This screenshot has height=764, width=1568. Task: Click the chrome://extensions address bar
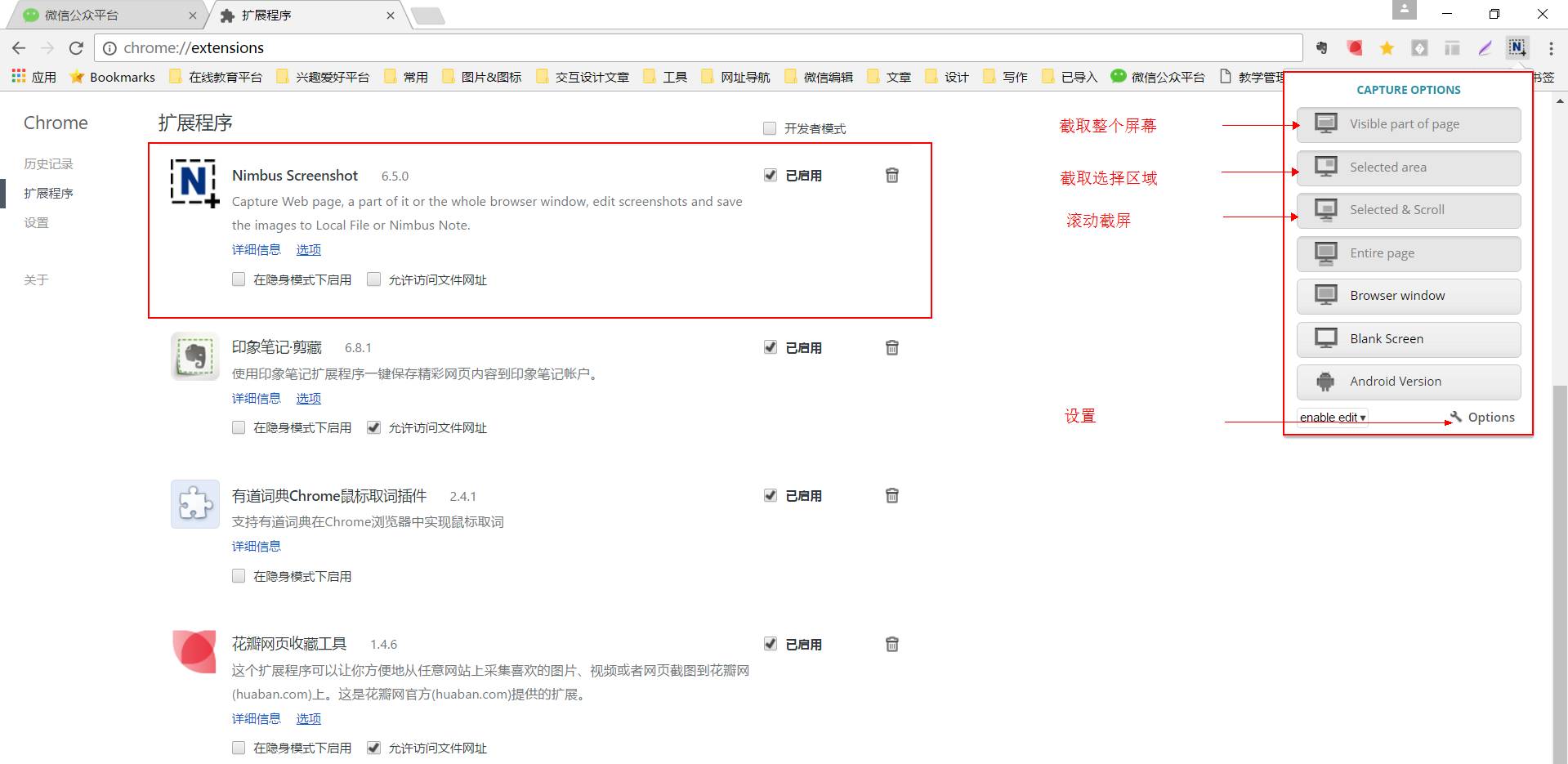coord(699,48)
